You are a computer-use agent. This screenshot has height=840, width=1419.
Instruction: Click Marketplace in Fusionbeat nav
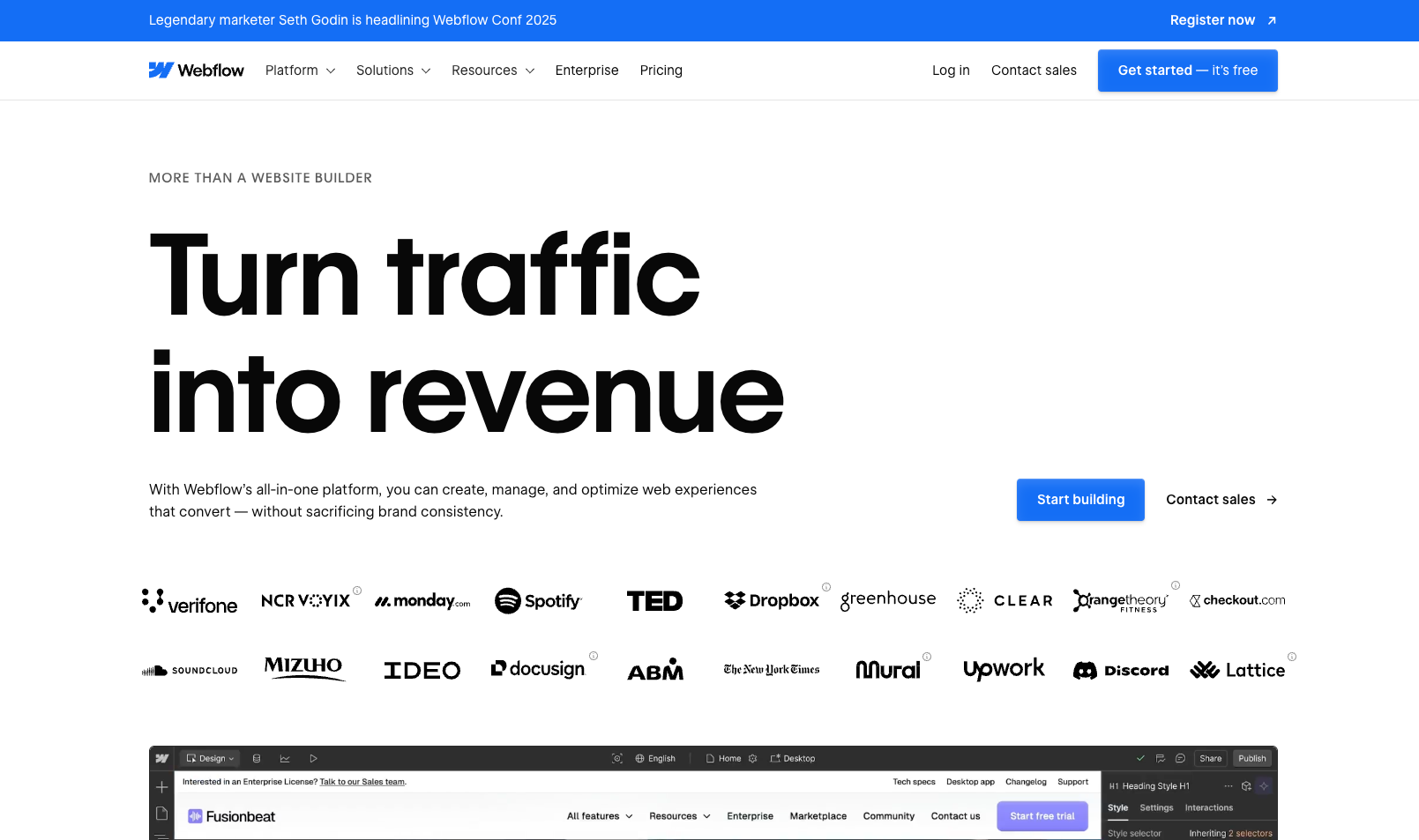tap(818, 816)
